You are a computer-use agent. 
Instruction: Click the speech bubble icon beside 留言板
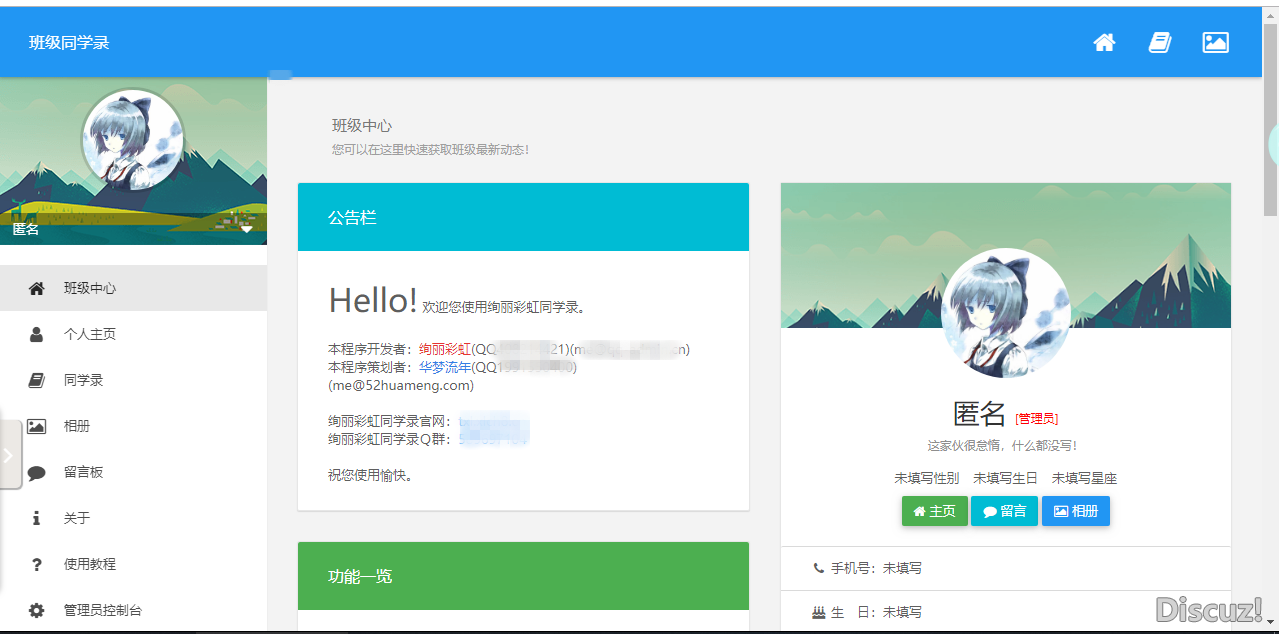[x=37, y=473]
